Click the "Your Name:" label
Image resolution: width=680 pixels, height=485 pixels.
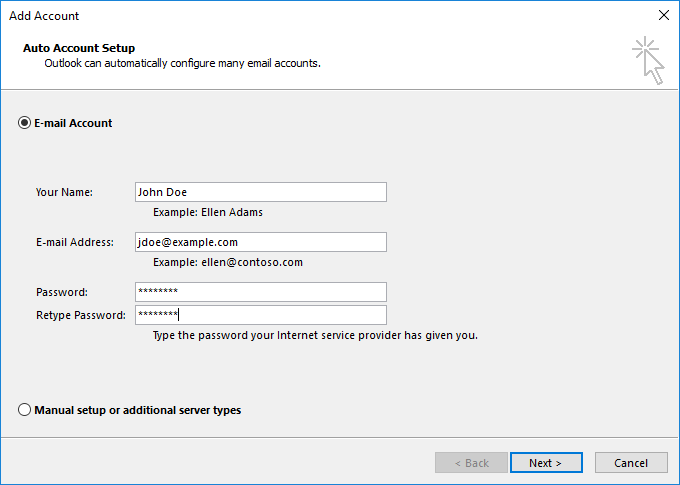pos(64,192)
